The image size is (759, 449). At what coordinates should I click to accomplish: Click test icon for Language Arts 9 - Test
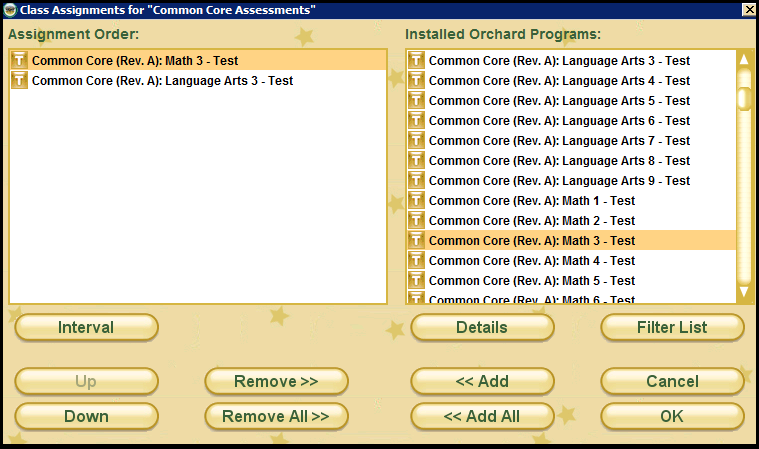click(x=416, y=180)
